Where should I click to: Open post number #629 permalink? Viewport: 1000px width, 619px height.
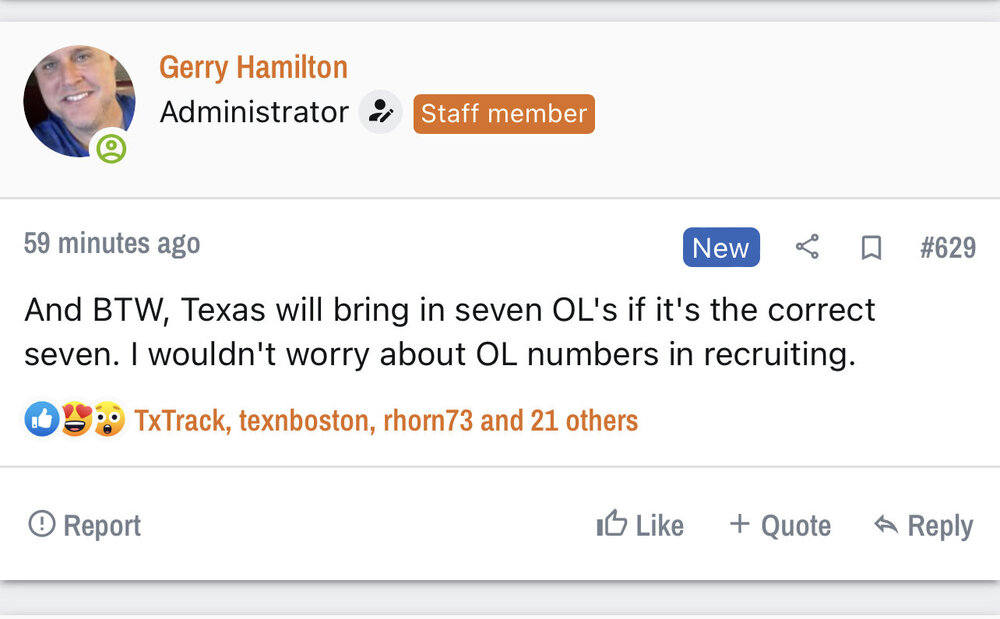pos(947,248)
